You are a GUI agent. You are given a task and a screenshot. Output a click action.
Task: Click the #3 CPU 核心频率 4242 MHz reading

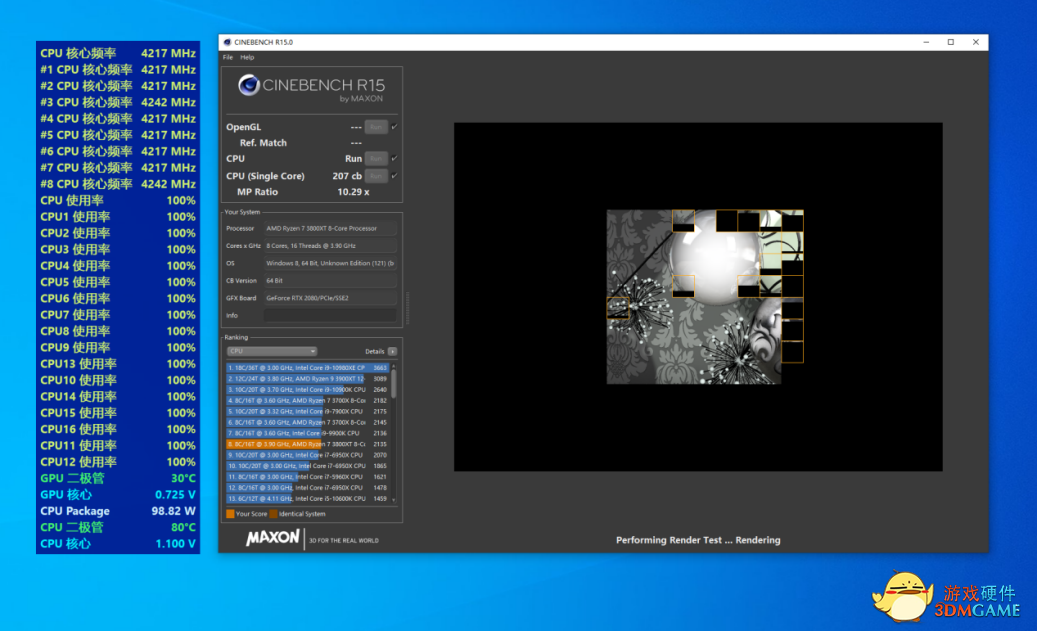click(118, 103)
